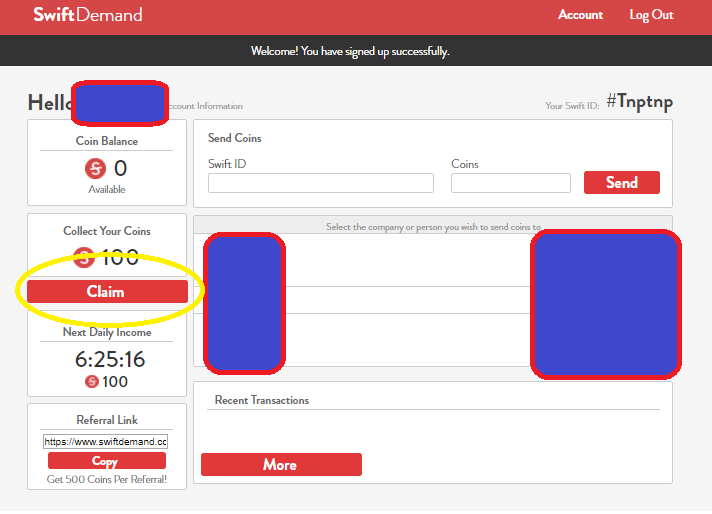Image resolution: width=712 pixels, height=514 pixels.
Task: Click the Send button
Action: tap(622, 183)
